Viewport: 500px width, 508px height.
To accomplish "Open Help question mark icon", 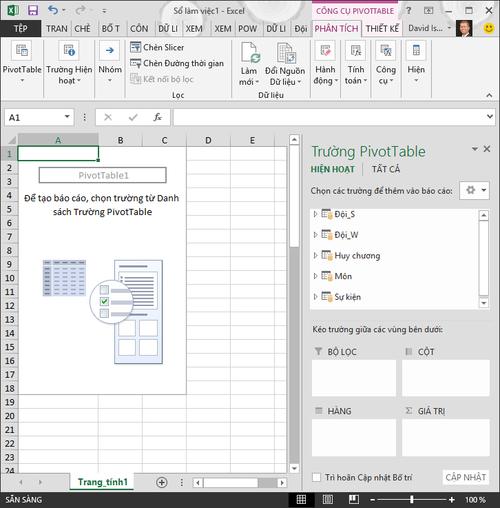I will coord(409,11).
